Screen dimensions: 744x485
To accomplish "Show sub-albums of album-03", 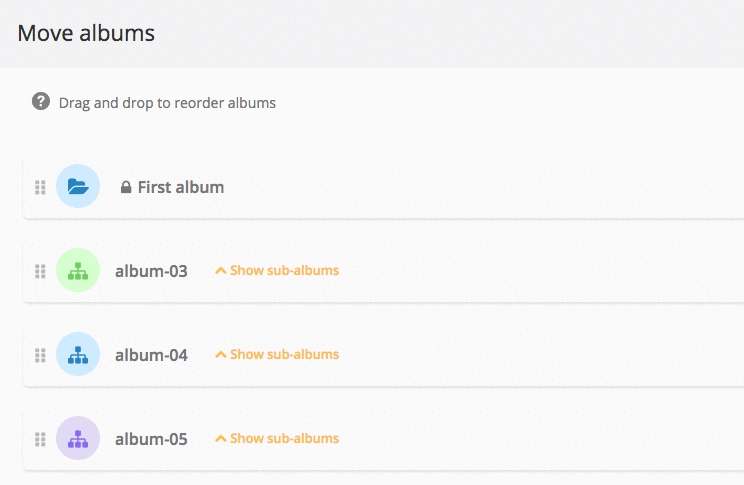I will [277, 270].
